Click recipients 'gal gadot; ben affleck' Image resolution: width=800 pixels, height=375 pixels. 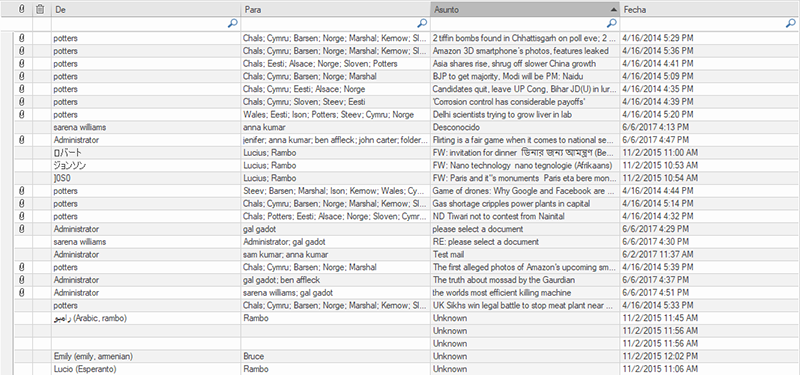(x=282, y=280)
